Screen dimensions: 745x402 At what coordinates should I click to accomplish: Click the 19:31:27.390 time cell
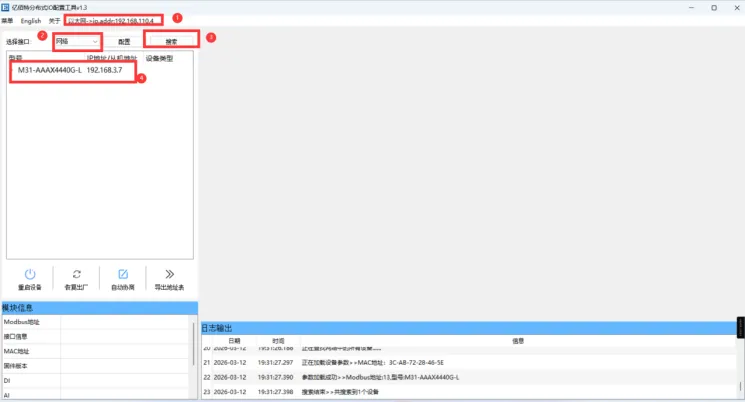276,377
